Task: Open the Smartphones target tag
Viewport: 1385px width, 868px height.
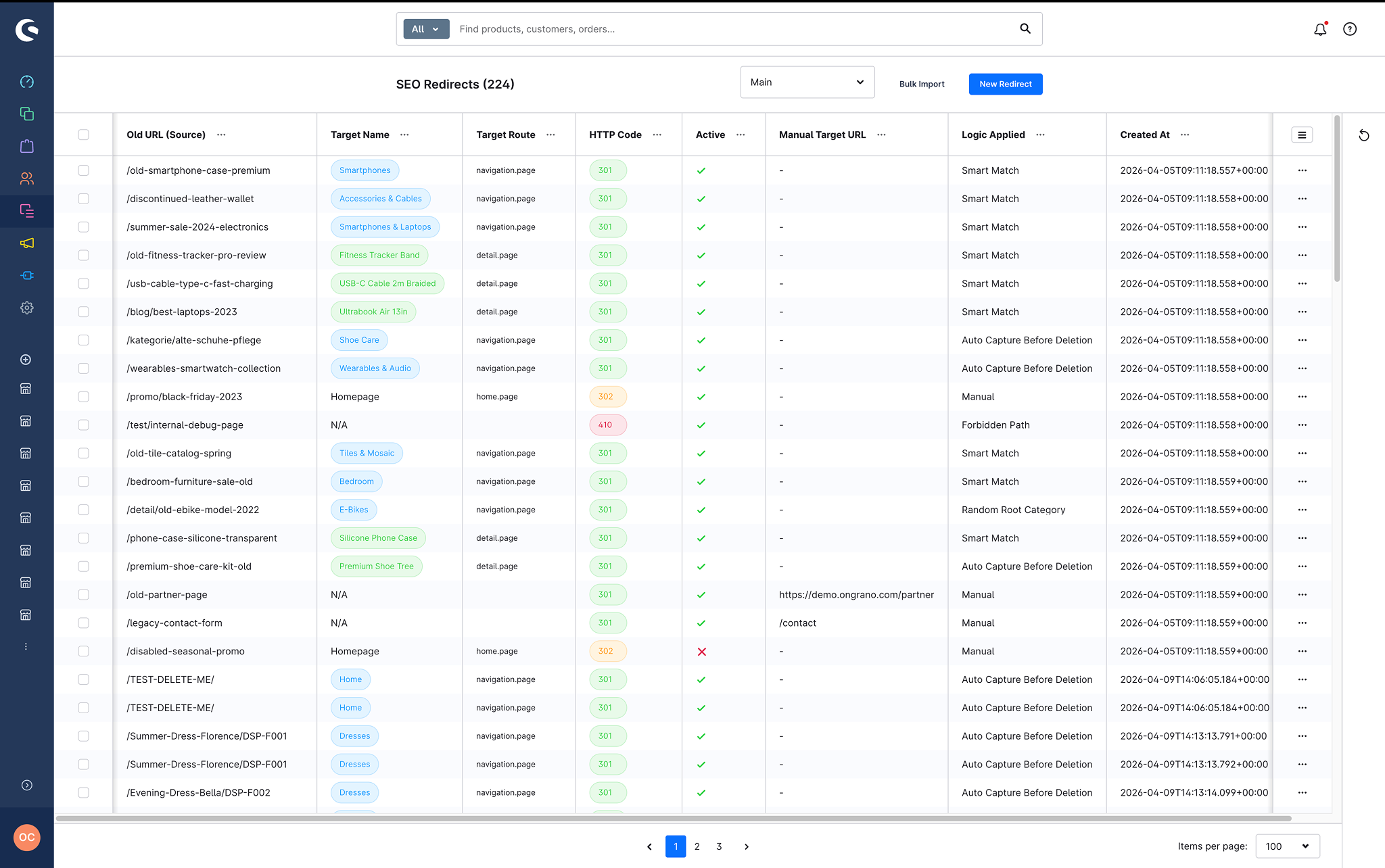Action: (x=365, y=170)
